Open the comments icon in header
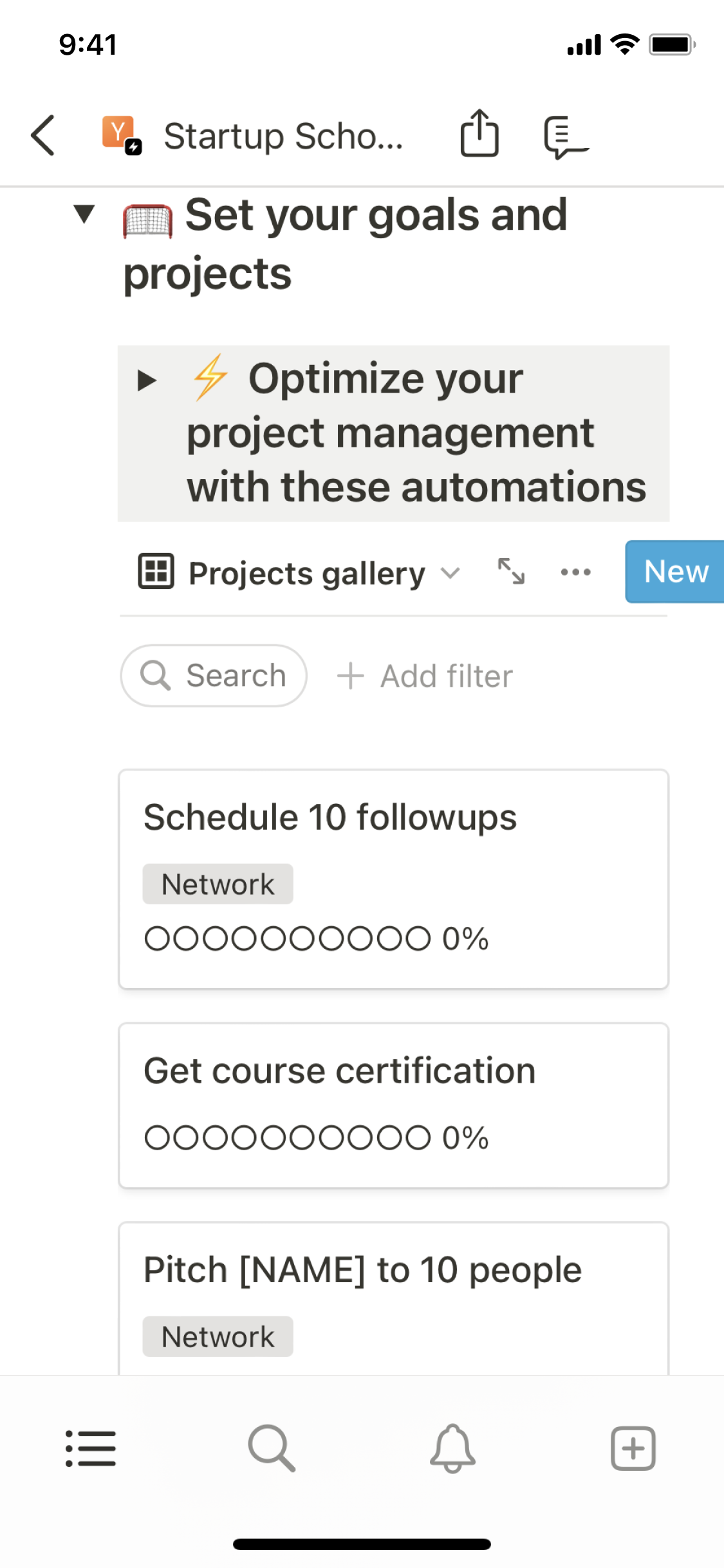 [x=565, y=136]
